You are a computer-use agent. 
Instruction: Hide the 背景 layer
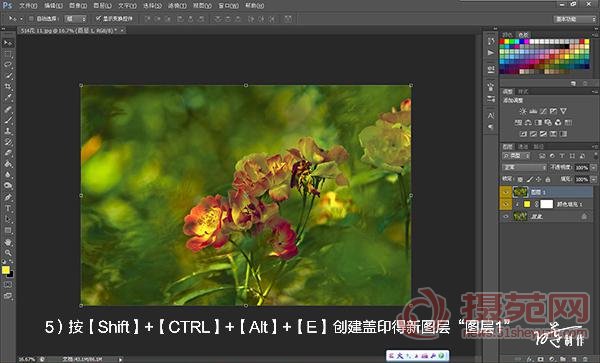pyautogui.click(x=505, y=216)
